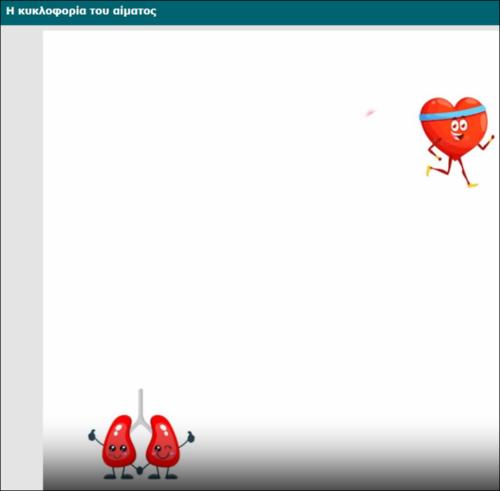Click the smiling lungs character pair
The image size is (500, 491).
pos(141,434)
